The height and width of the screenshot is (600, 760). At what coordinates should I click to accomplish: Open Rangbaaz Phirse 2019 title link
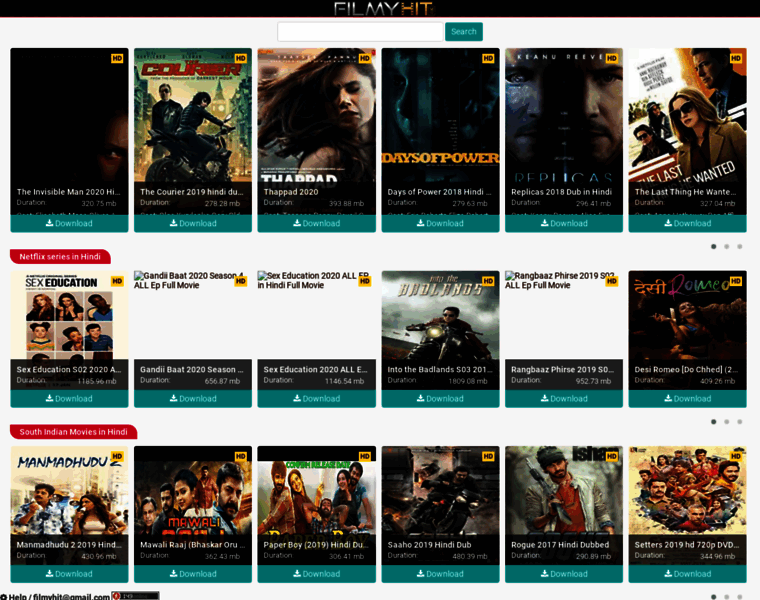tap(562, 369)
